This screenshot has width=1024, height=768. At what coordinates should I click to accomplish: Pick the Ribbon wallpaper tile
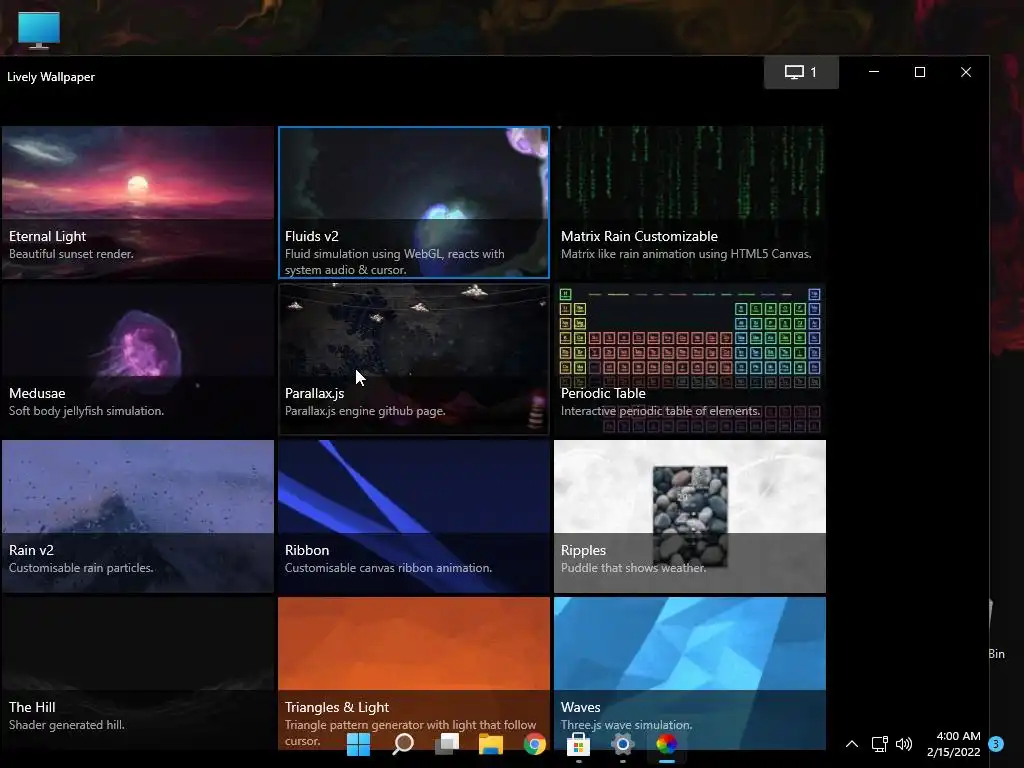pyautogui.click(x=414, y=517)
